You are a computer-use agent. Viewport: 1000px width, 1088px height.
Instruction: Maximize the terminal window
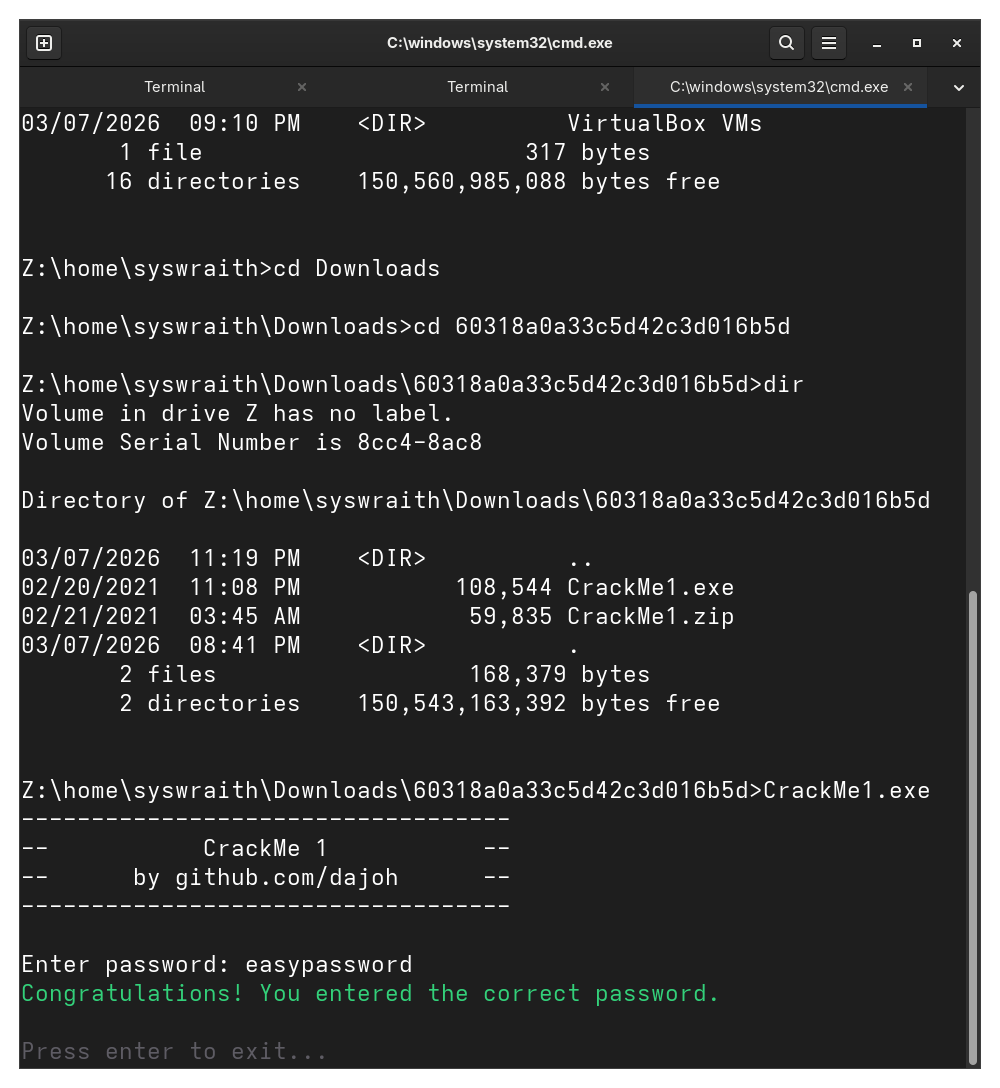(x=917, y=43)
